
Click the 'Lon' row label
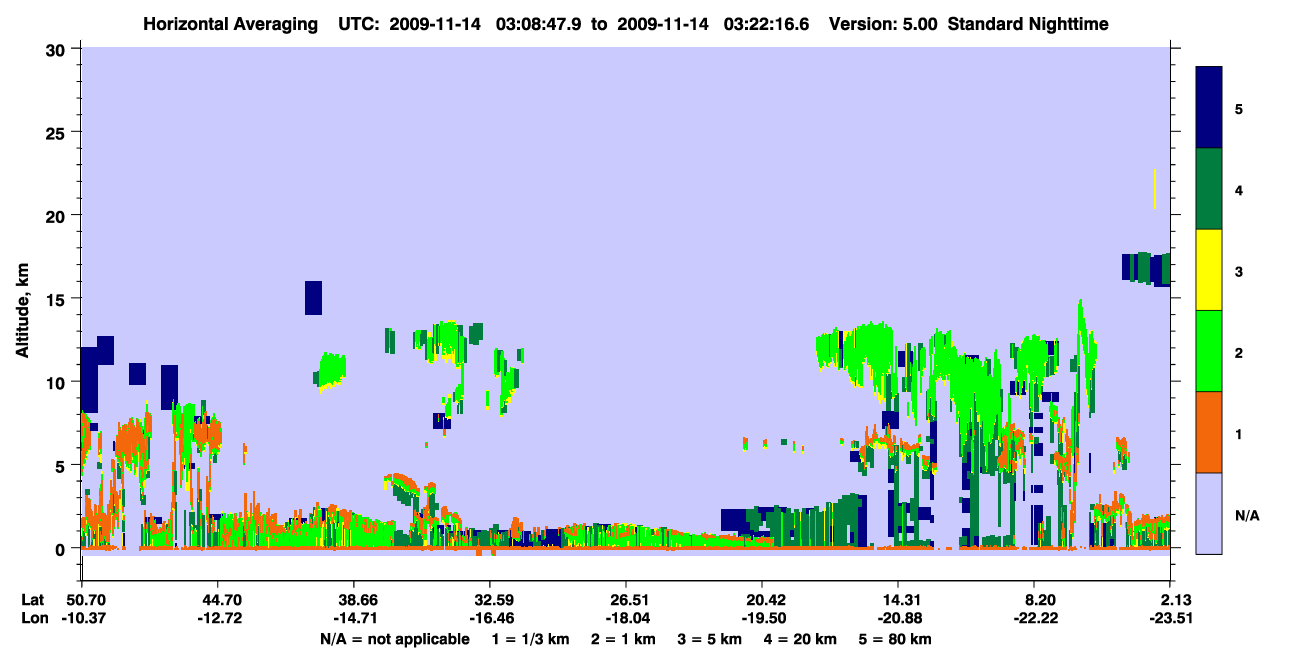click(34, 619)
